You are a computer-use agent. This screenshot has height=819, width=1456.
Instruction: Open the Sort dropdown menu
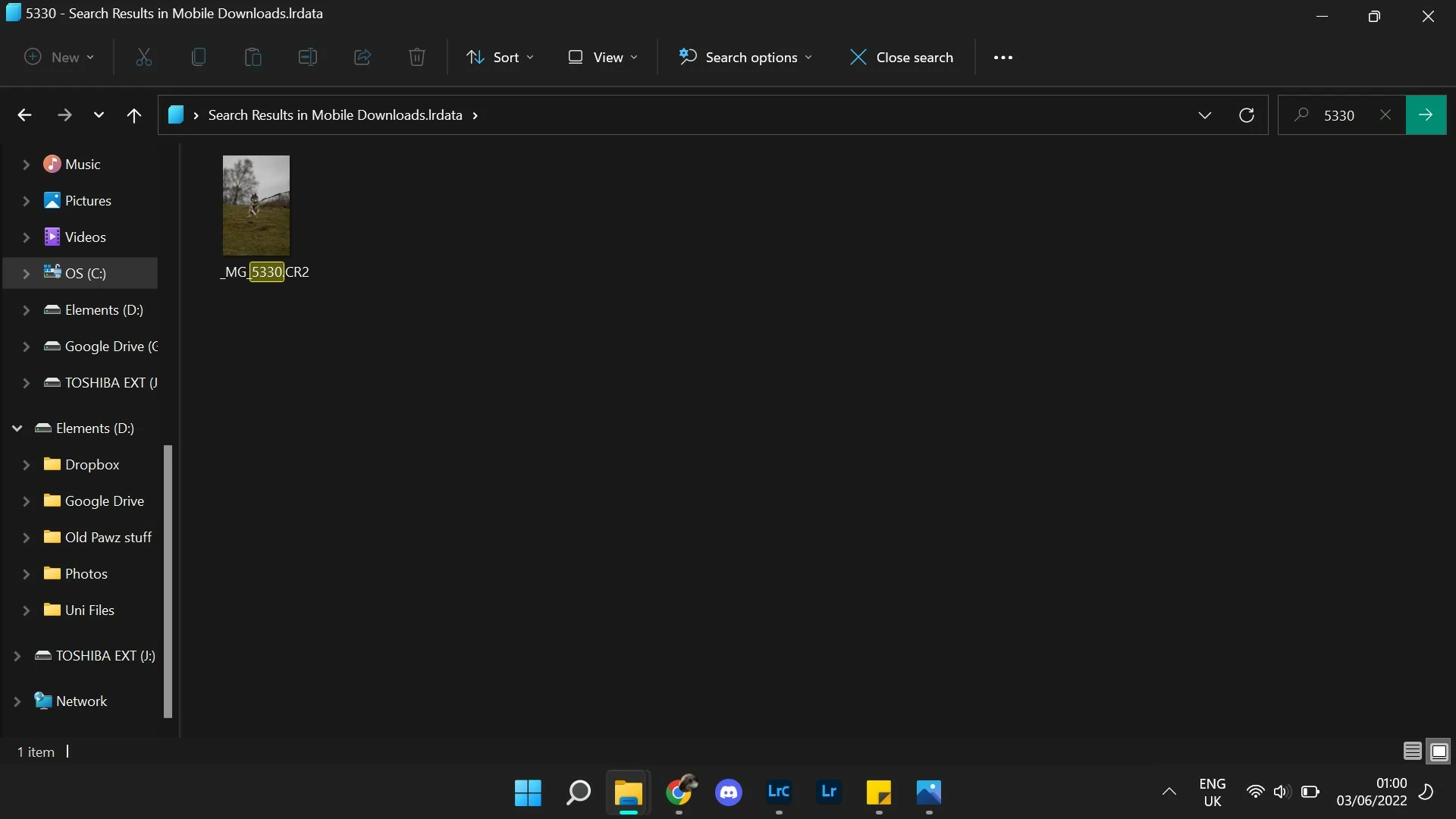click(x=500, y=58)
